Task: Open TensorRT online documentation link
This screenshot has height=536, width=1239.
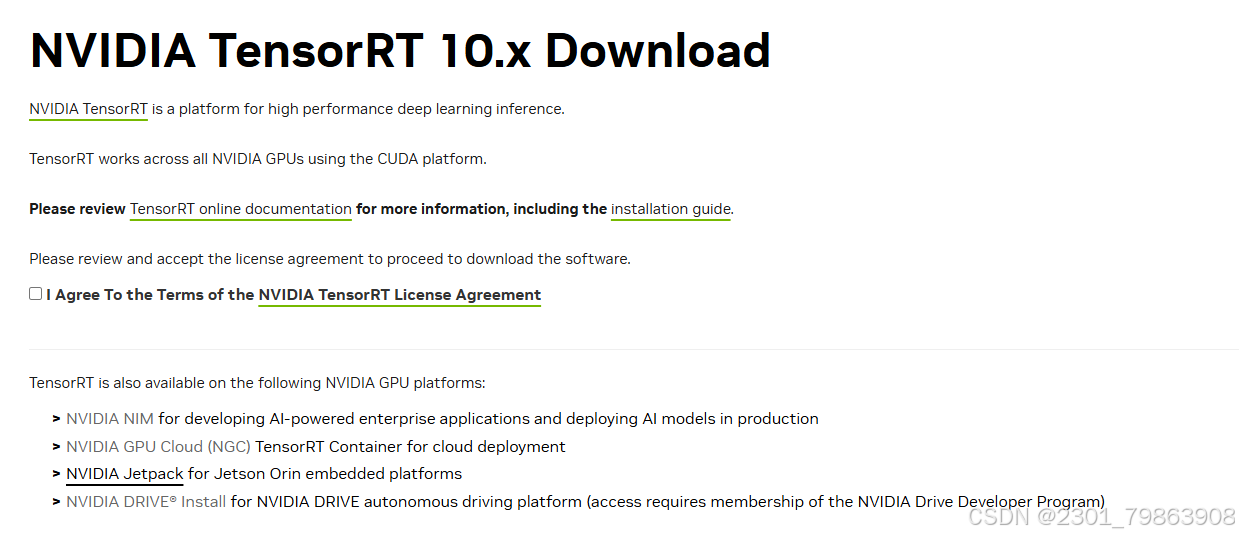Action: [241, 209]
